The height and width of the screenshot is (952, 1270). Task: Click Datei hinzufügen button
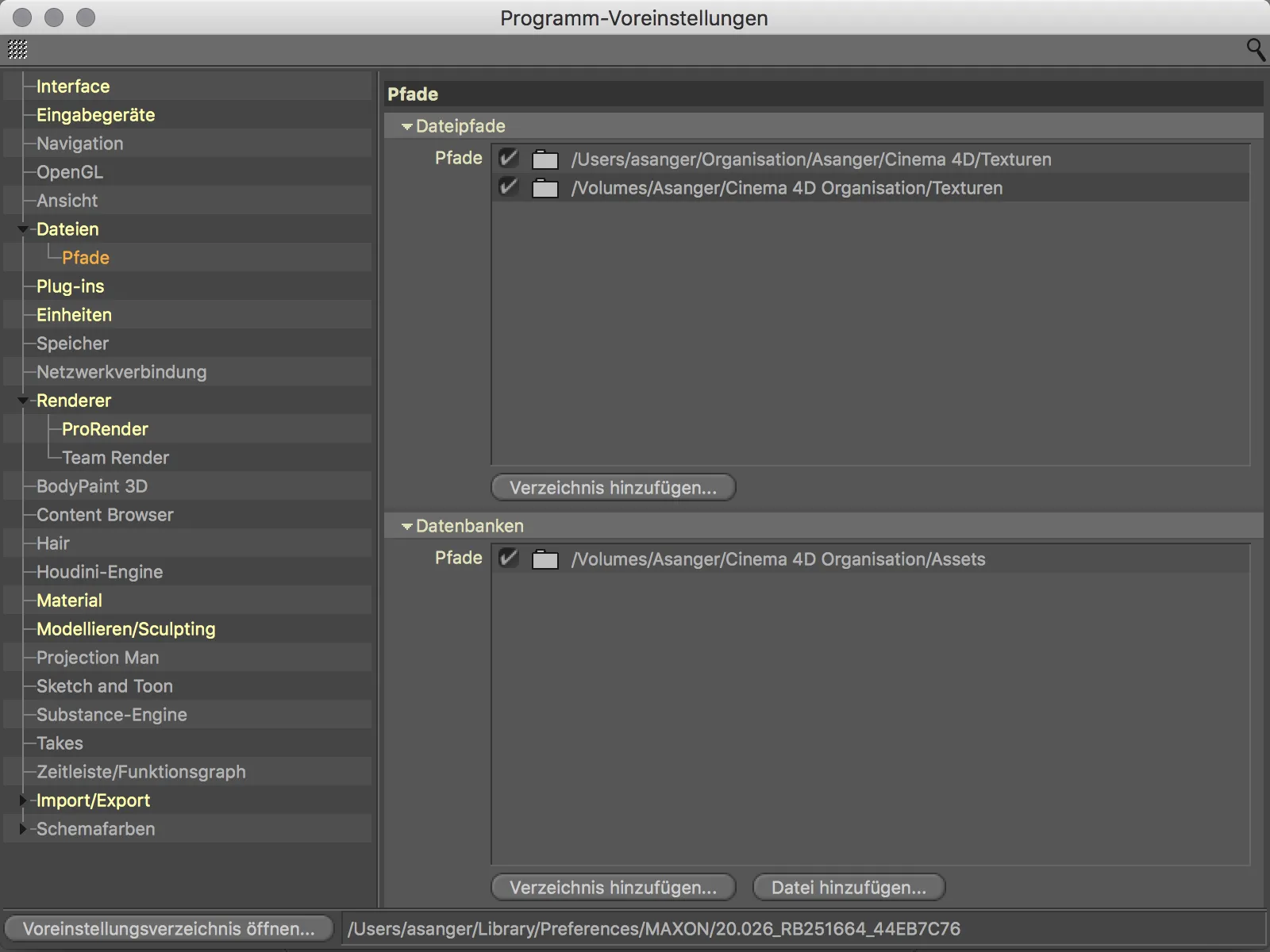pyautogui.click(x=849, y=888)
